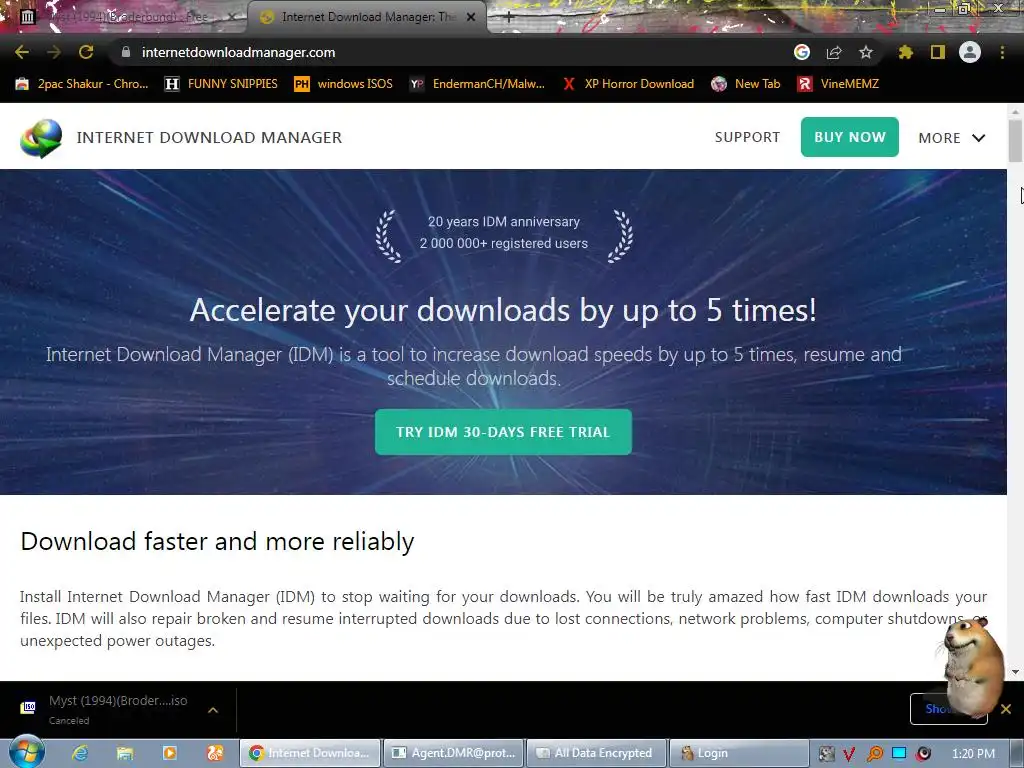Reload the current page
Viewport: 1024px width, 768px height.
[x=86, y=52]
